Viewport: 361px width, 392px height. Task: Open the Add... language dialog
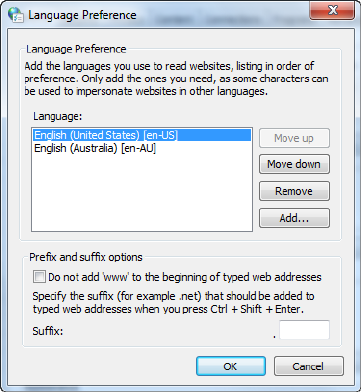(294, 218)
